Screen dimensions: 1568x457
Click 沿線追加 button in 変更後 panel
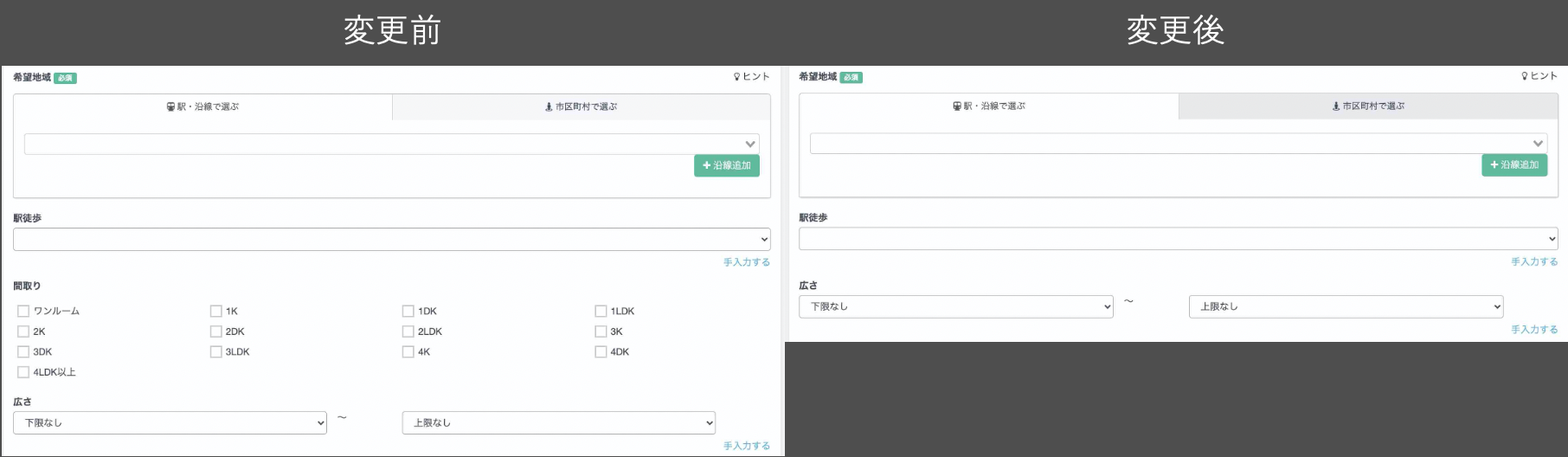[1514, 164]
